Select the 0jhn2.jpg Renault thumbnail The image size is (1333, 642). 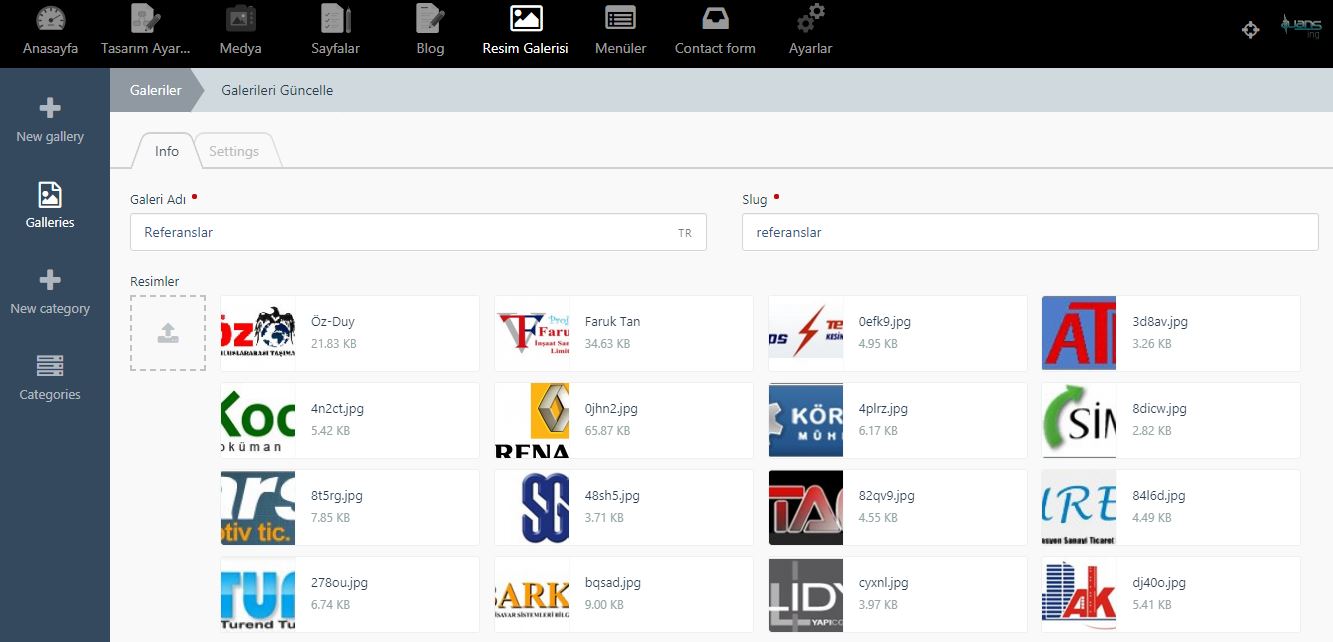(532, 420)
